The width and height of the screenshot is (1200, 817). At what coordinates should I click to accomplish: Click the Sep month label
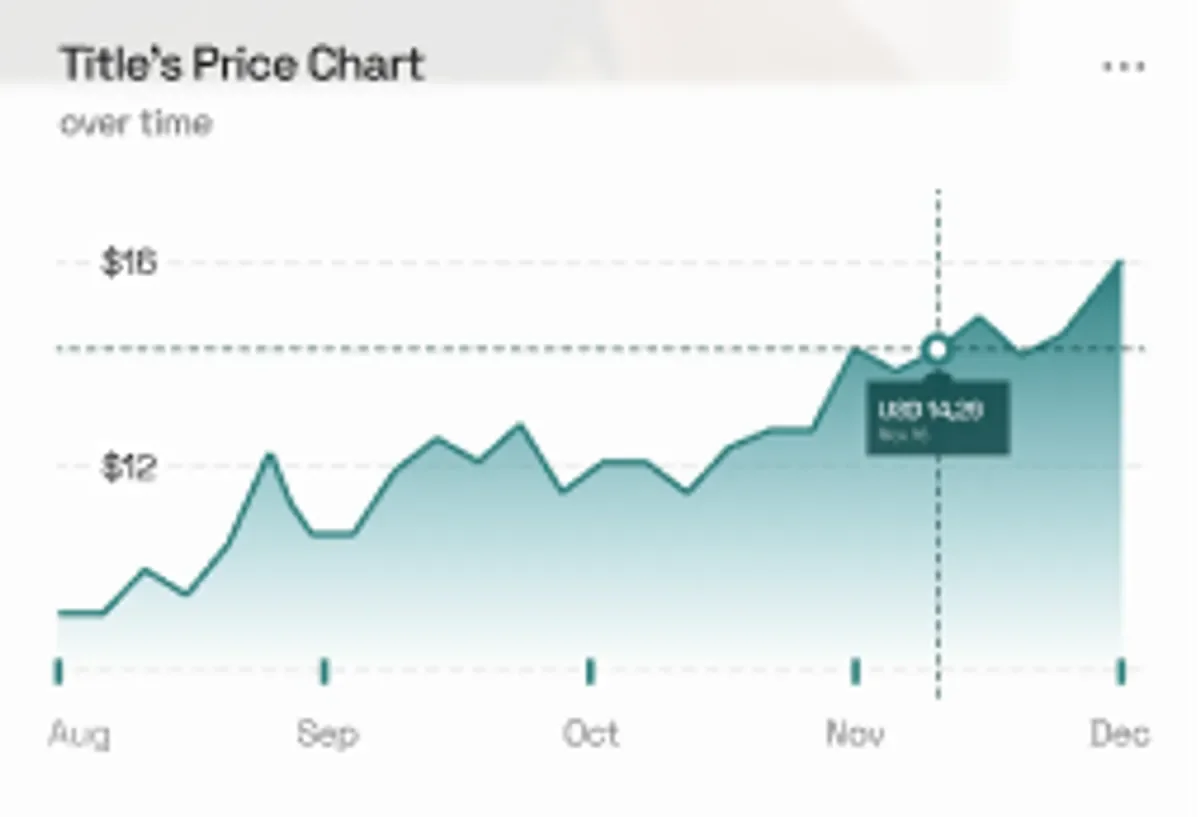coord(326,735)
